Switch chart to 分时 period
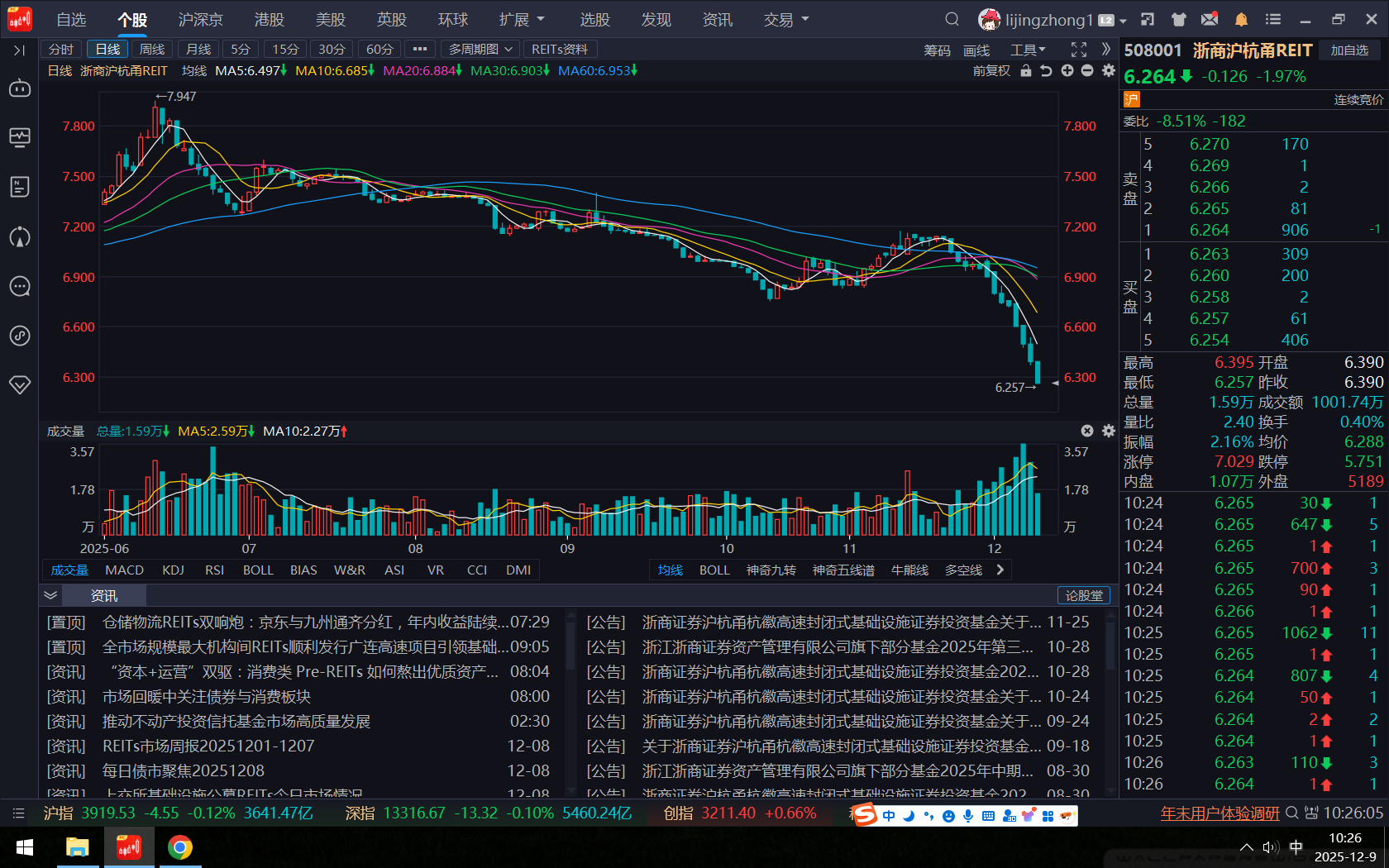Image resolution: width=1389 pixels, height=868 pixels. 61,50
